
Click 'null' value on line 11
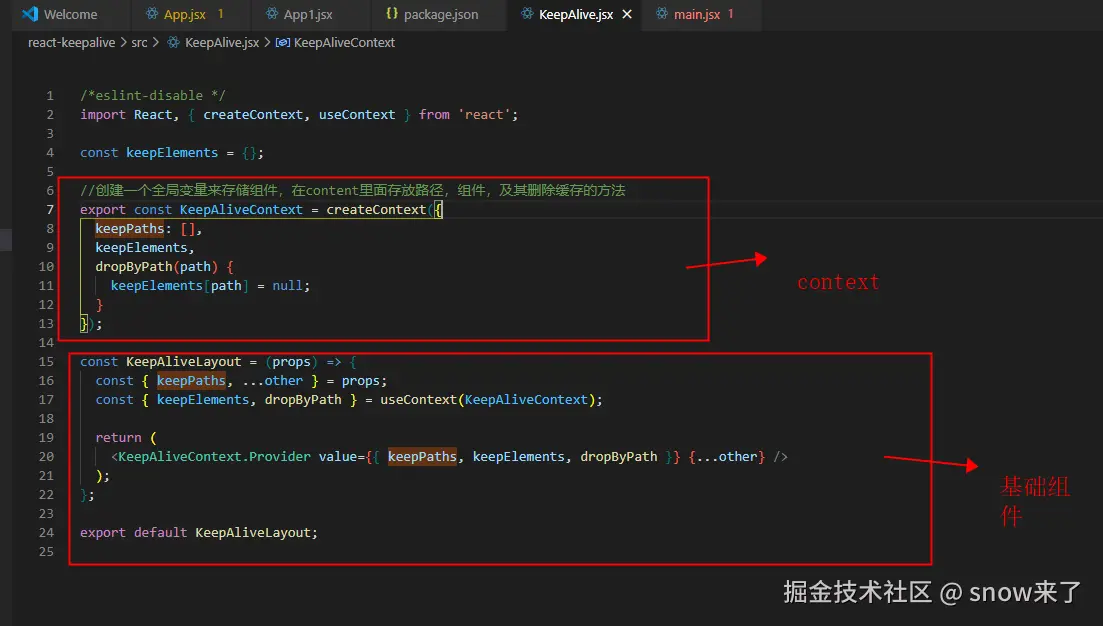tap(287, 285)
